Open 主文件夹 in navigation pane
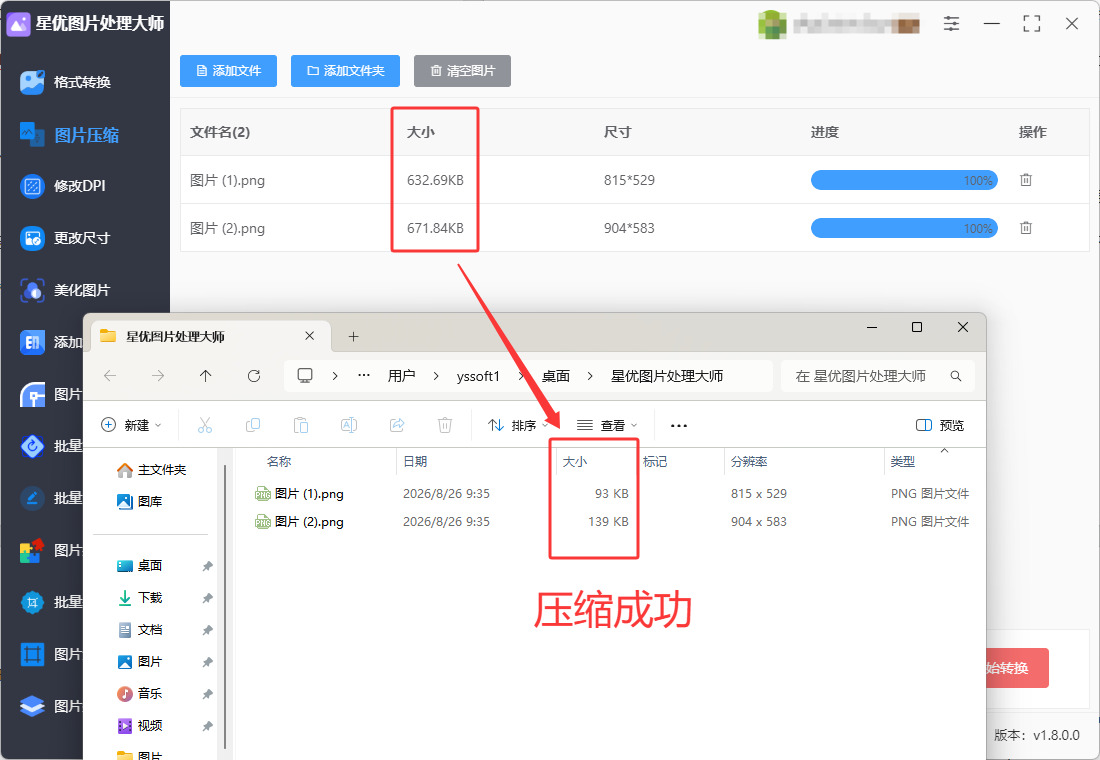This screenshot has width=1100, height=760. (152, 470)
